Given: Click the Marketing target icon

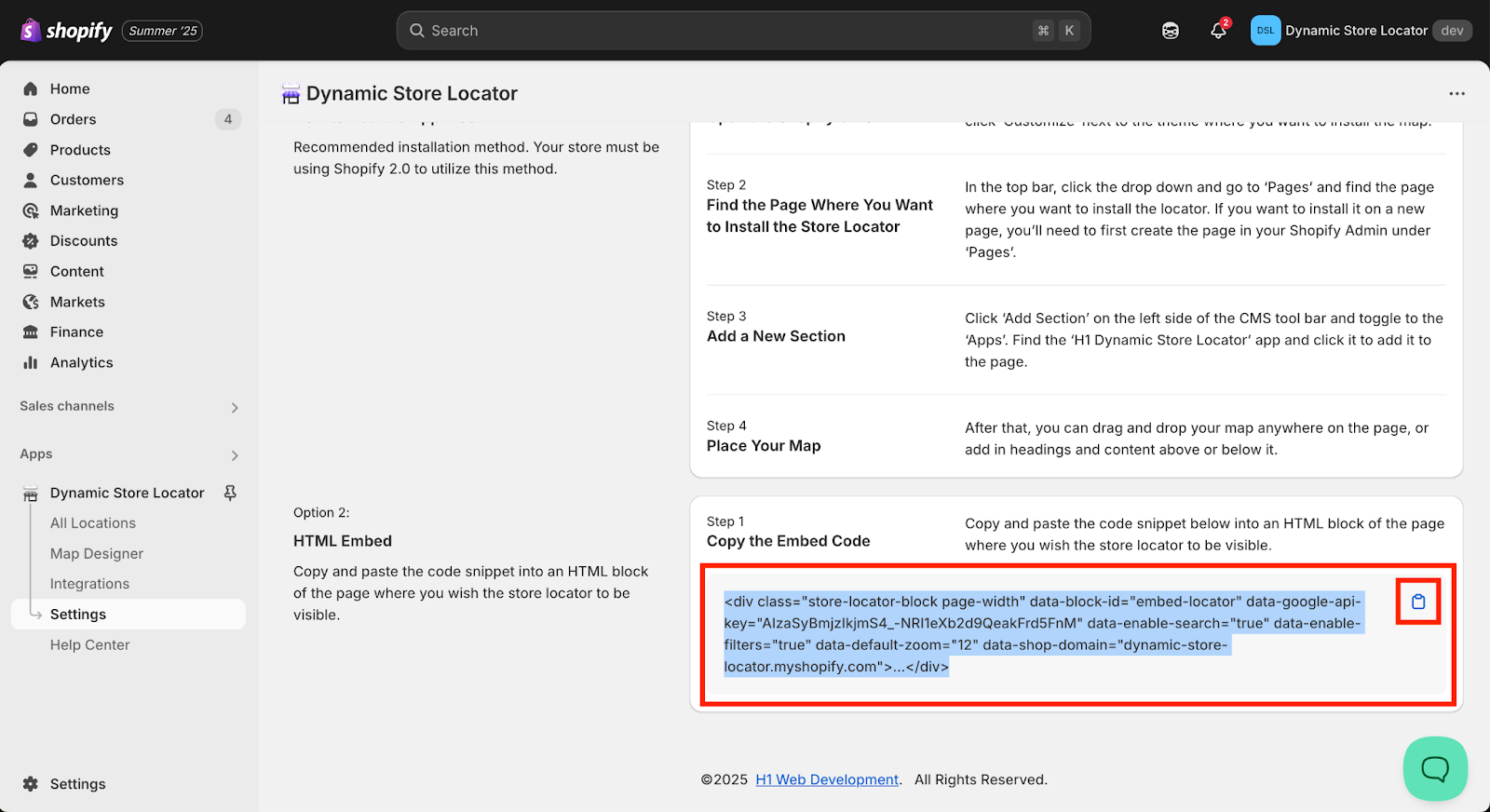Looking at the screenshot, I should (31, 210).
